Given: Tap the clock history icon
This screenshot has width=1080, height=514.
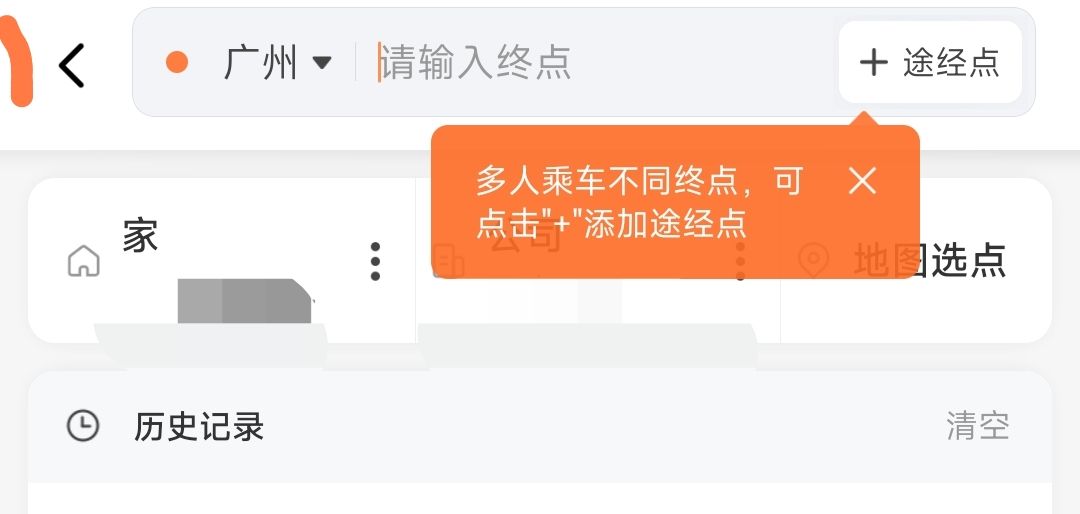Looking at the screenshot, I should pyautogui.click(x=83, y=426).
